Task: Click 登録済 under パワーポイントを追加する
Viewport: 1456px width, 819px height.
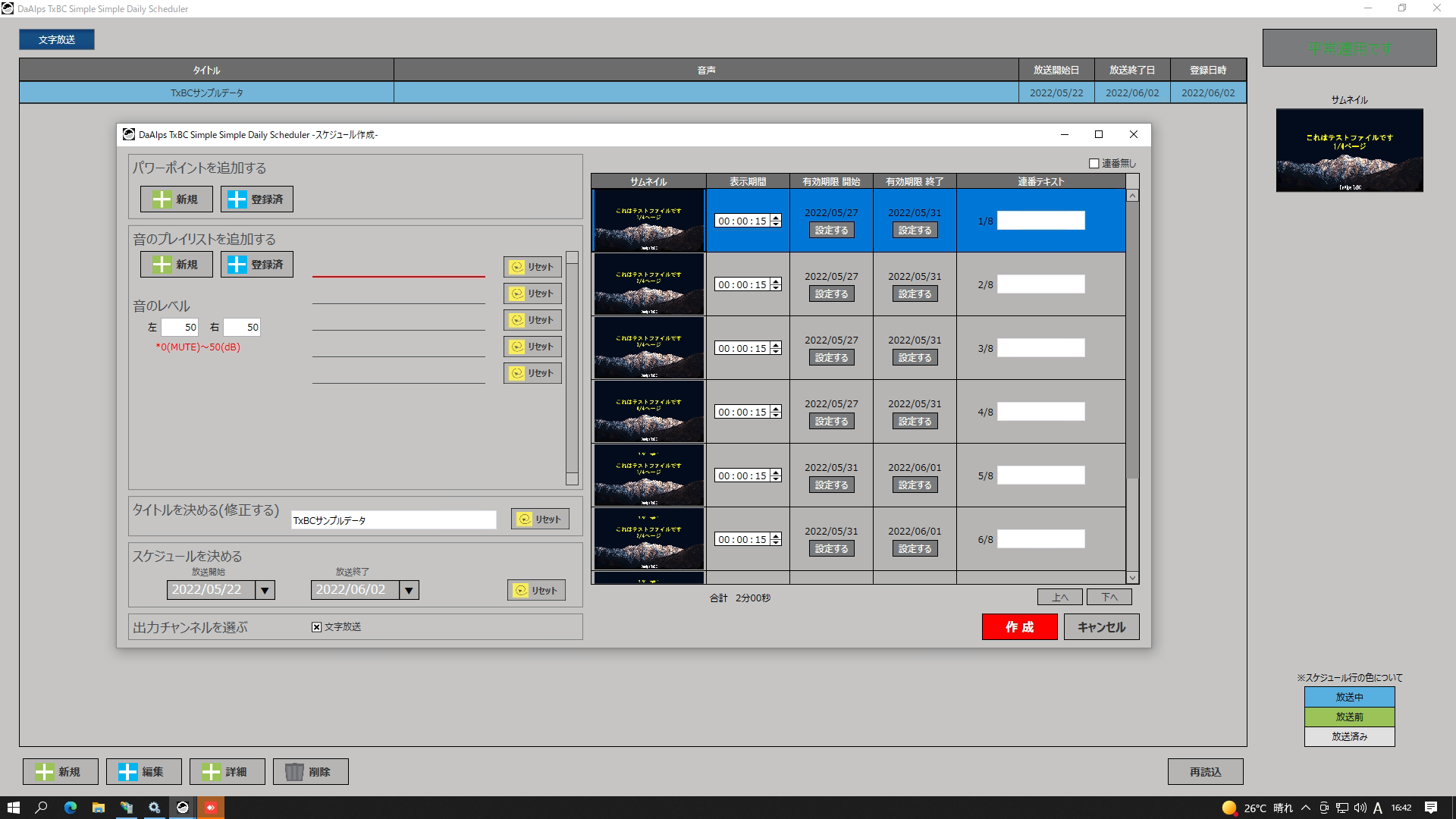Action: [257, 199]
